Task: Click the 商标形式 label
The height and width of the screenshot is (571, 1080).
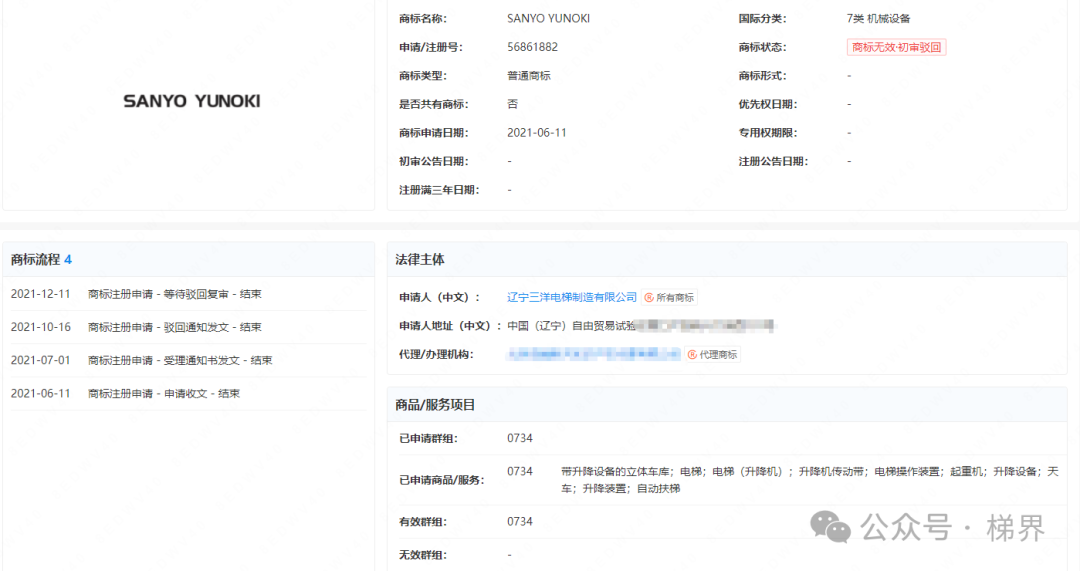Action: coord(762,76)
